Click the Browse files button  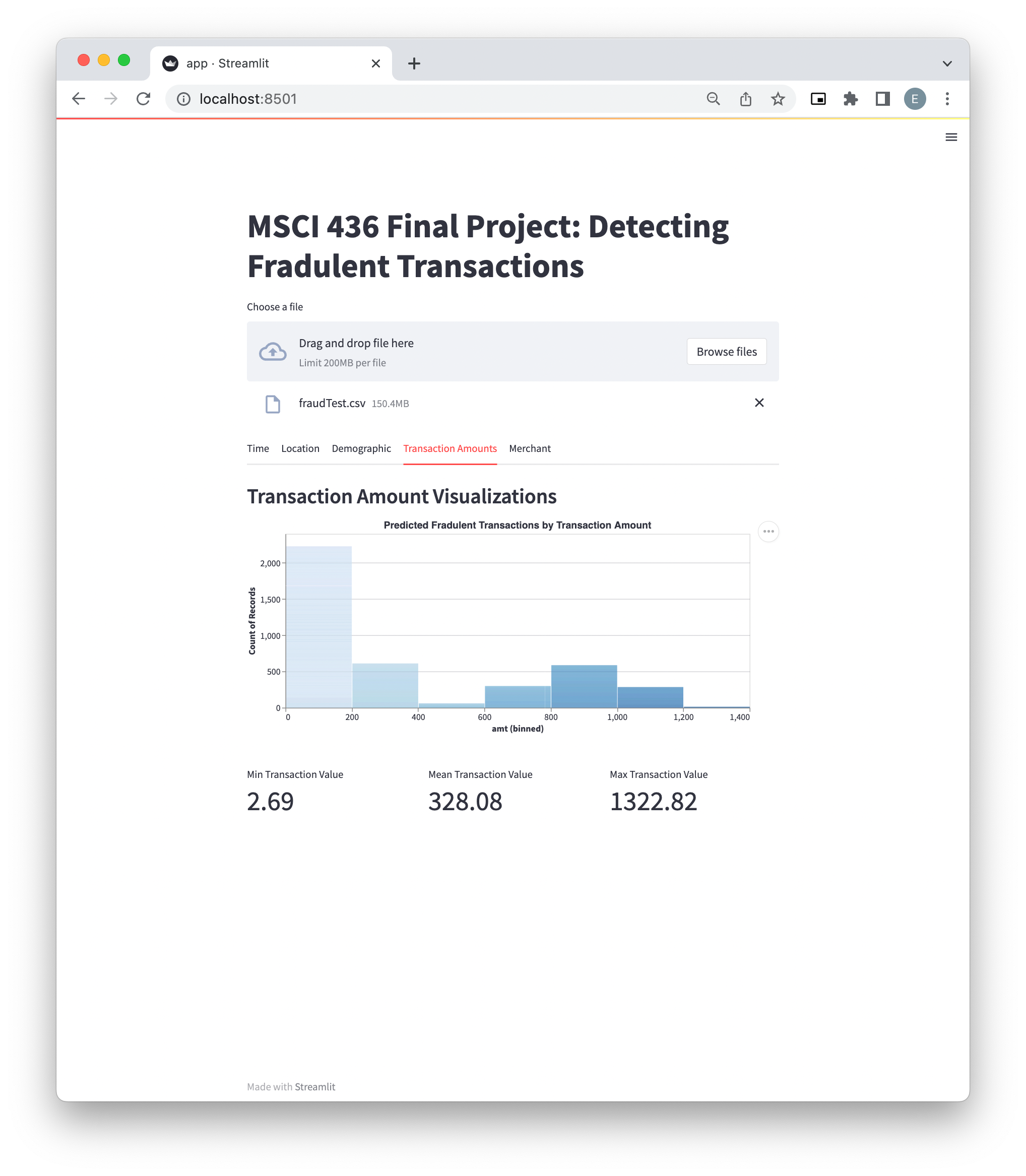(726, 351)
